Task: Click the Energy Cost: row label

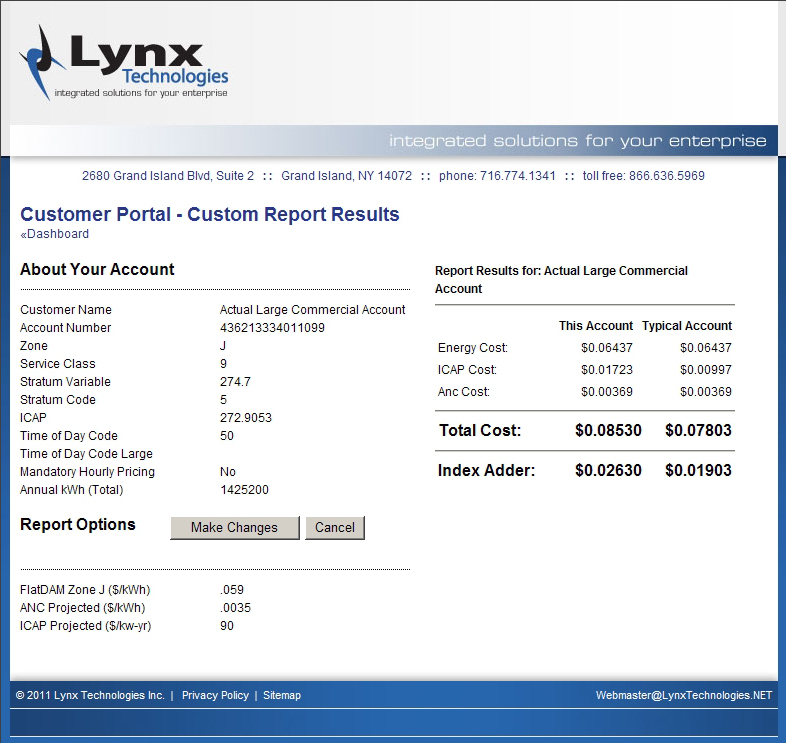Action: pyautogui.click(x=473, y=348)
